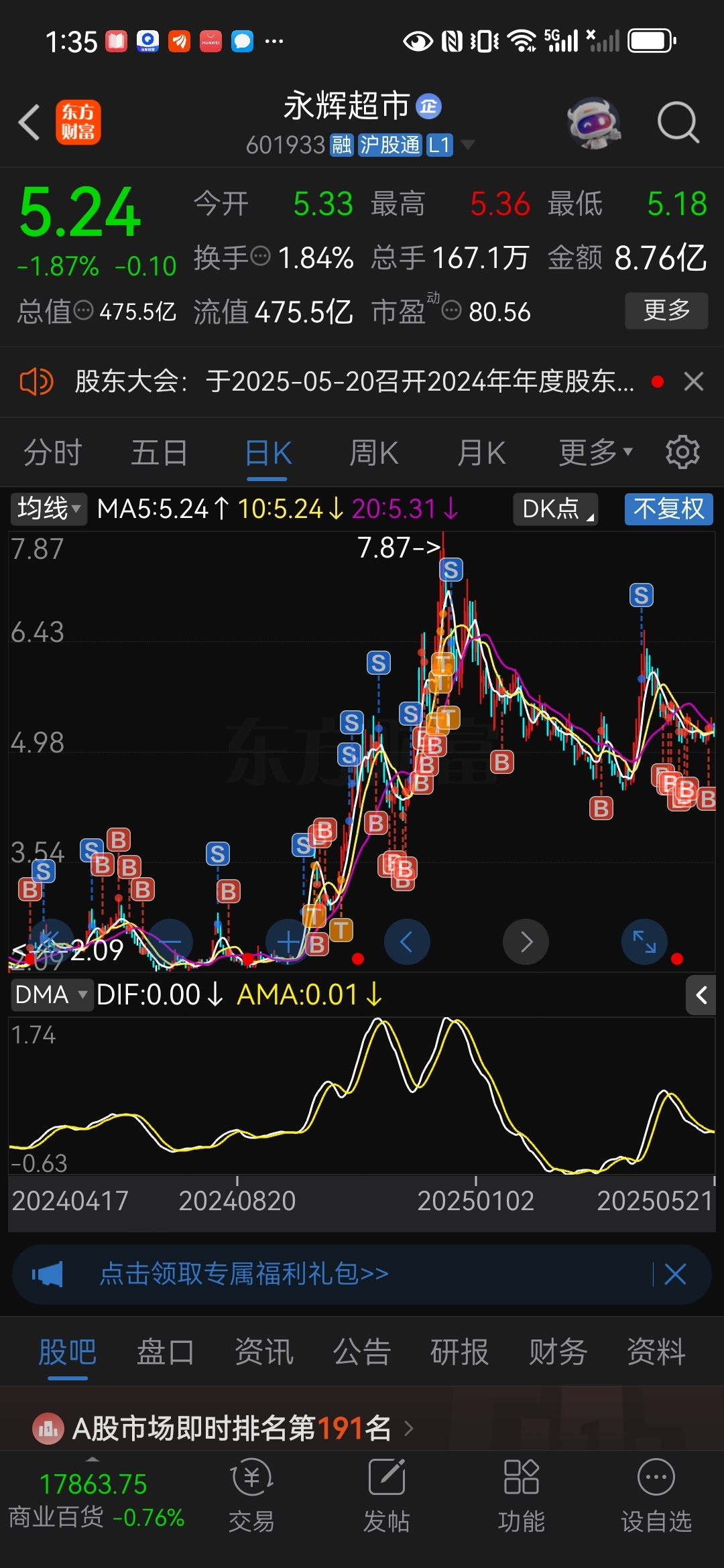Image resolution: width=724 pixels, height=1568 pixels.
Task: Open the search magnifier icon
Action: pos(678,123)
